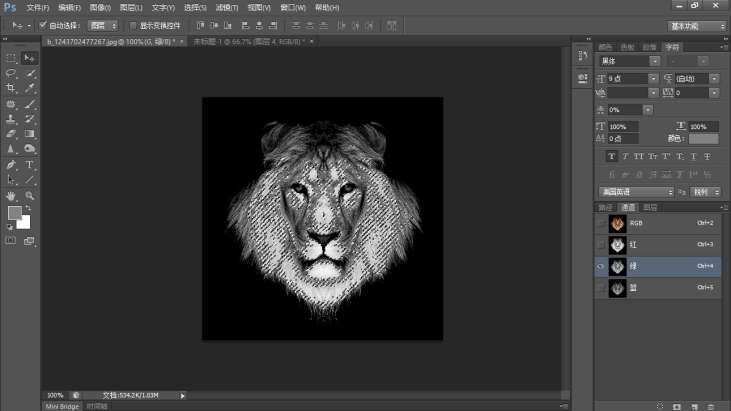Select the Rectangular Marquee tool
This screenshot has height=411, width=731.
[x=11, y=58]
